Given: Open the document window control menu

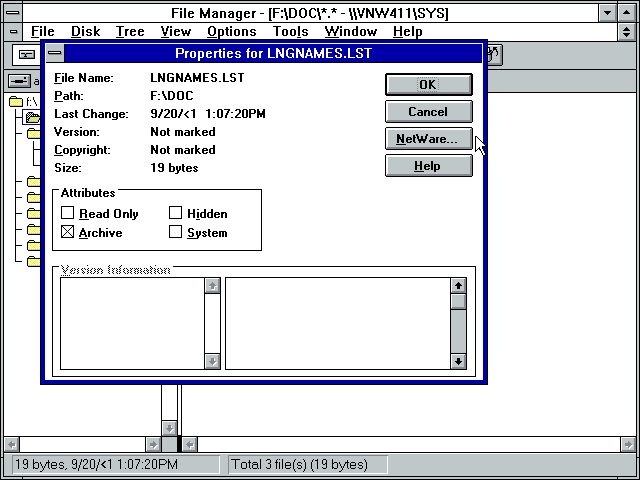Looking at the screenshot, I should [x=13, y=31].
